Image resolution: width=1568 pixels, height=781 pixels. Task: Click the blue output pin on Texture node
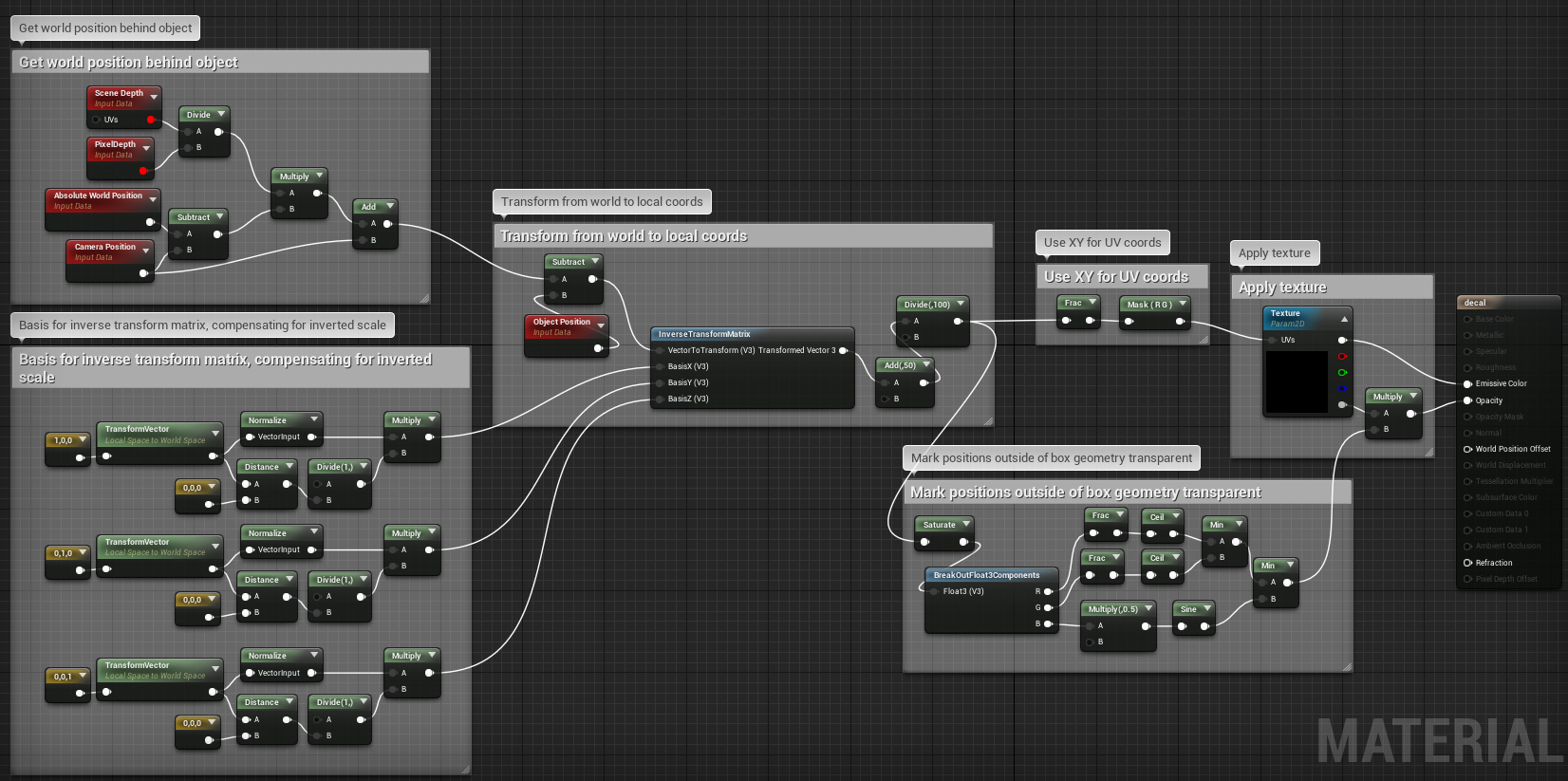pos(1342,388)
